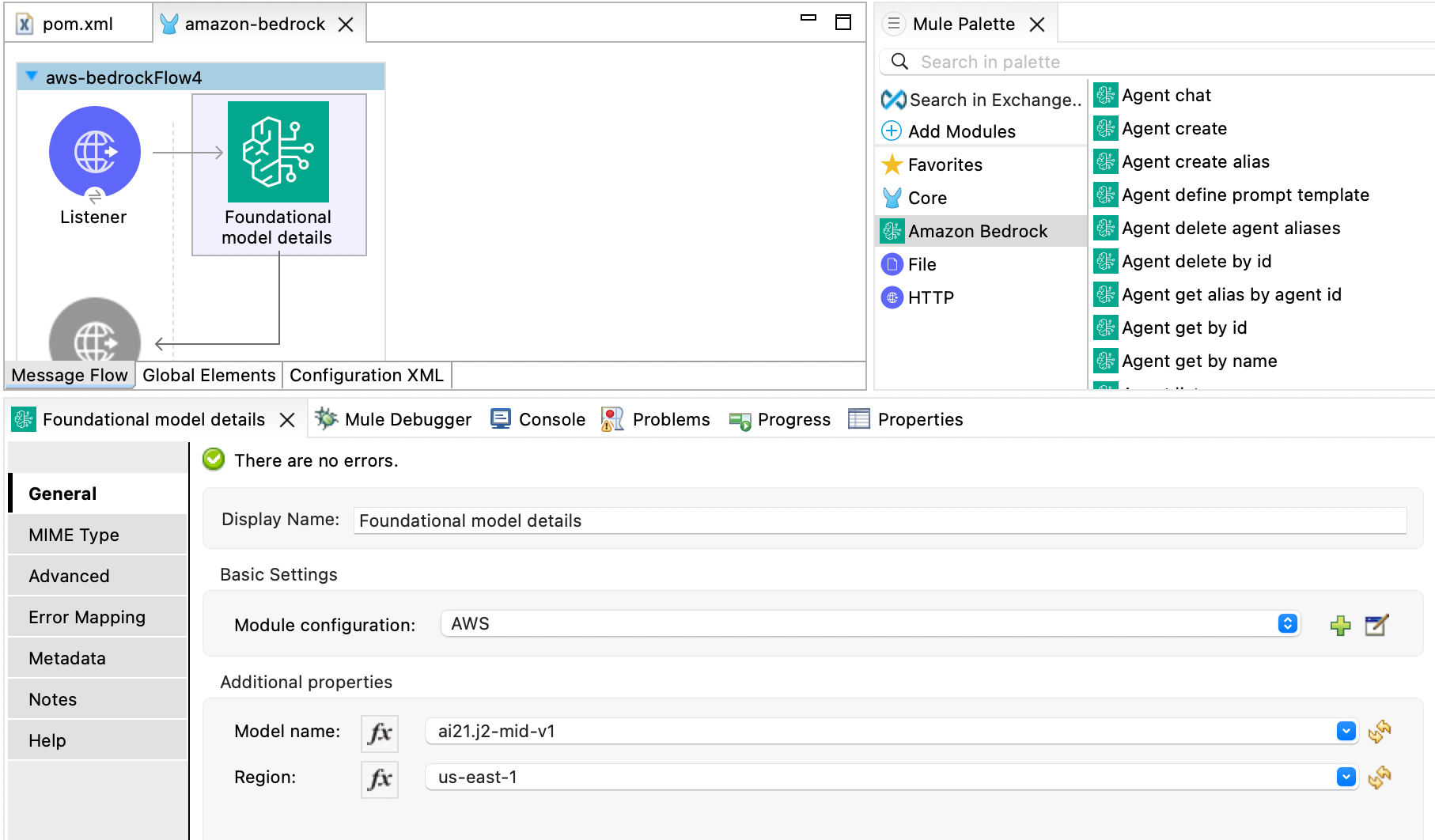Select Agent define prompt template operation

click(1232, 195)
